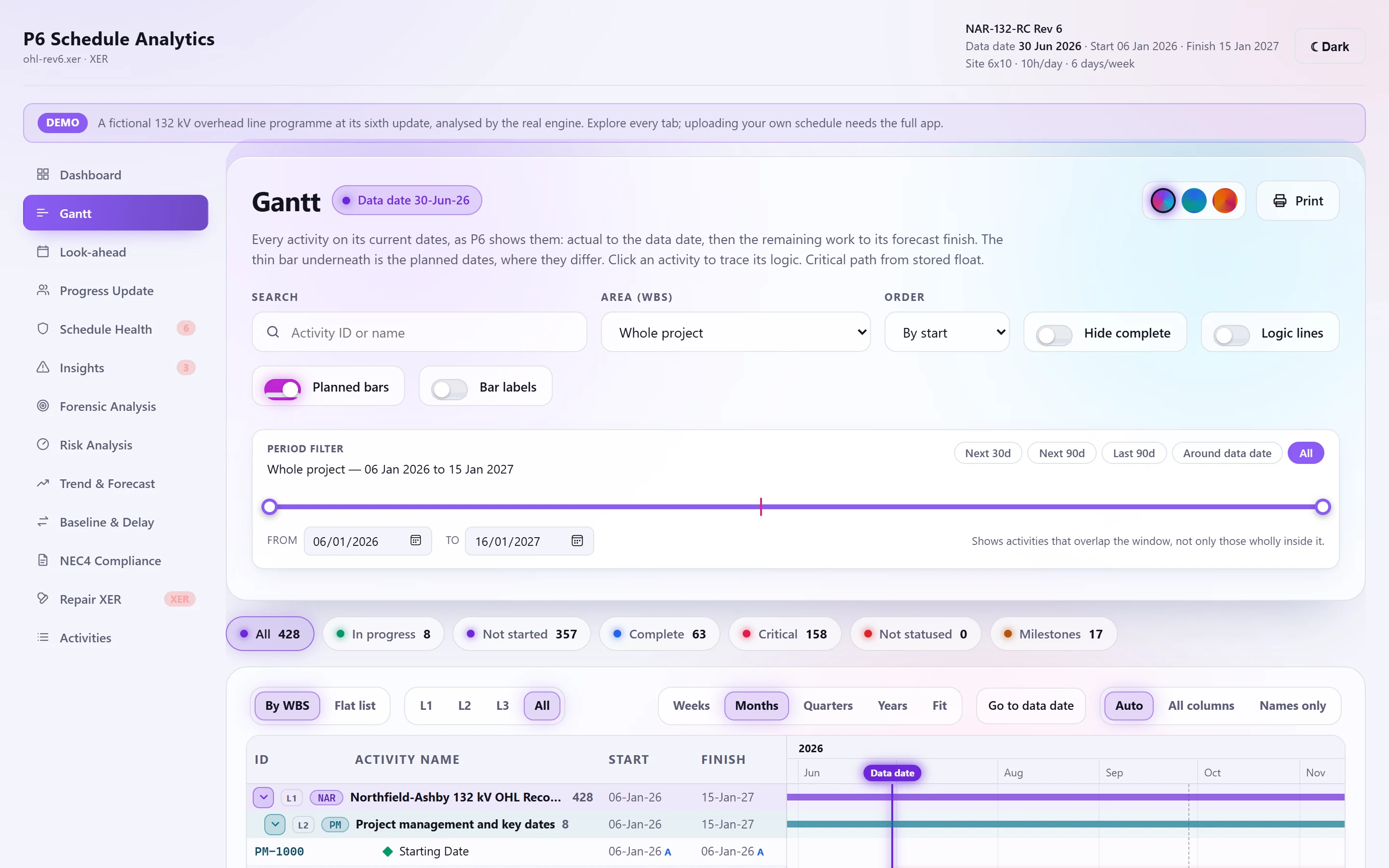Click the Forensic Analysis target icon

click(x=43, y=406)
